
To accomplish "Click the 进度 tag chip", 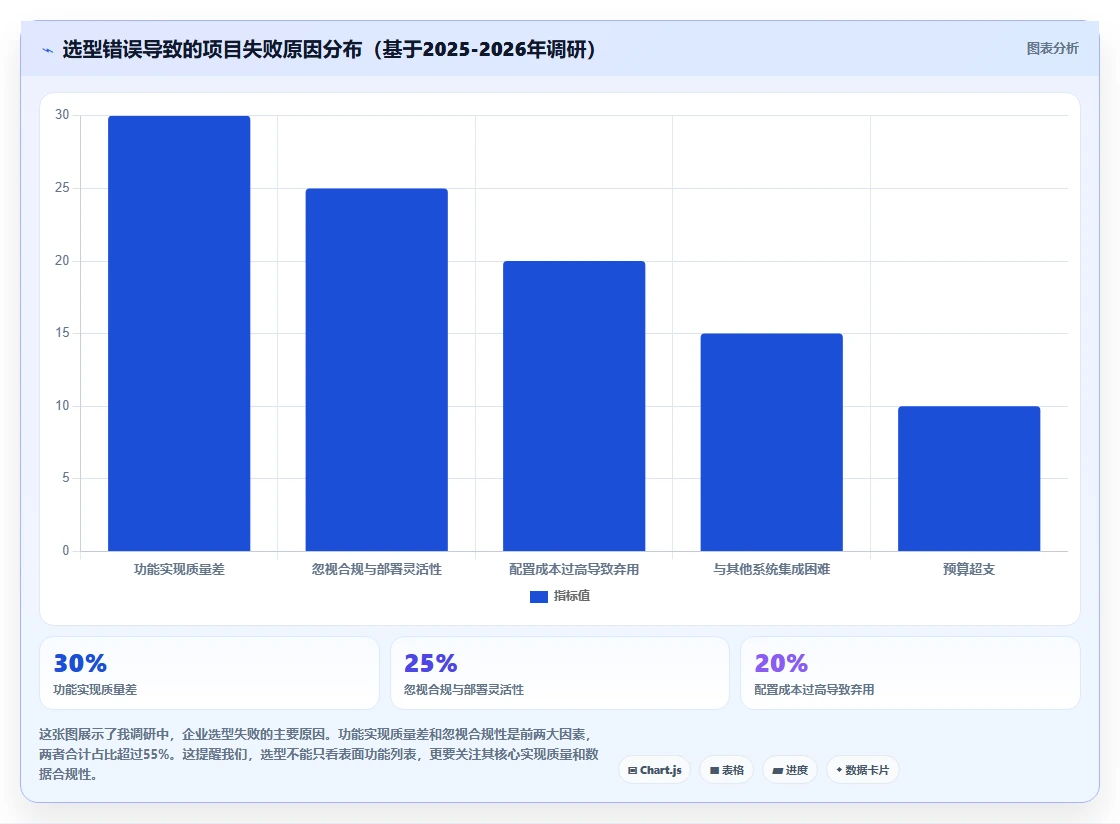I will pos(790,770).
